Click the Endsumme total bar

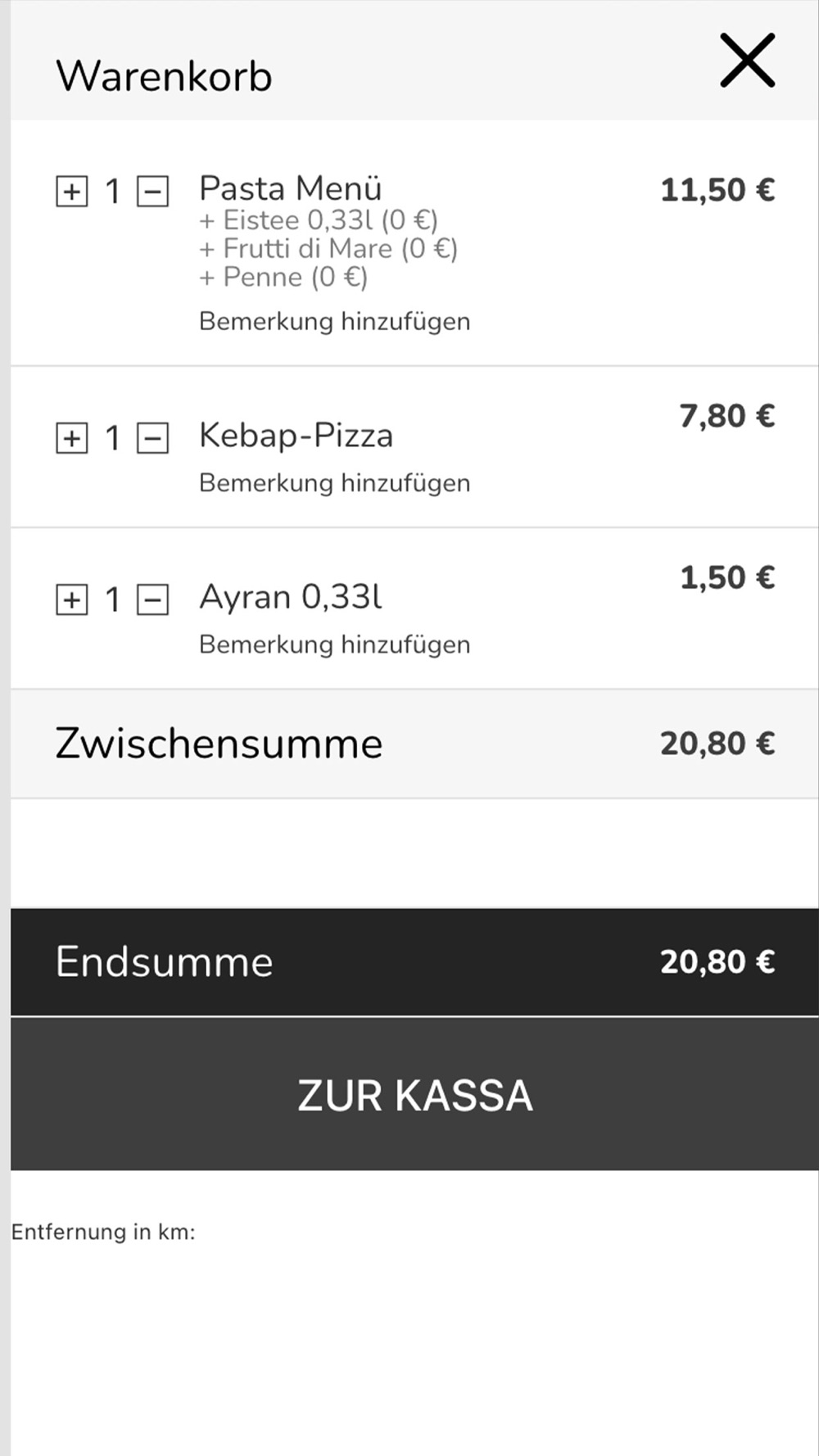[x=414, y=961]
